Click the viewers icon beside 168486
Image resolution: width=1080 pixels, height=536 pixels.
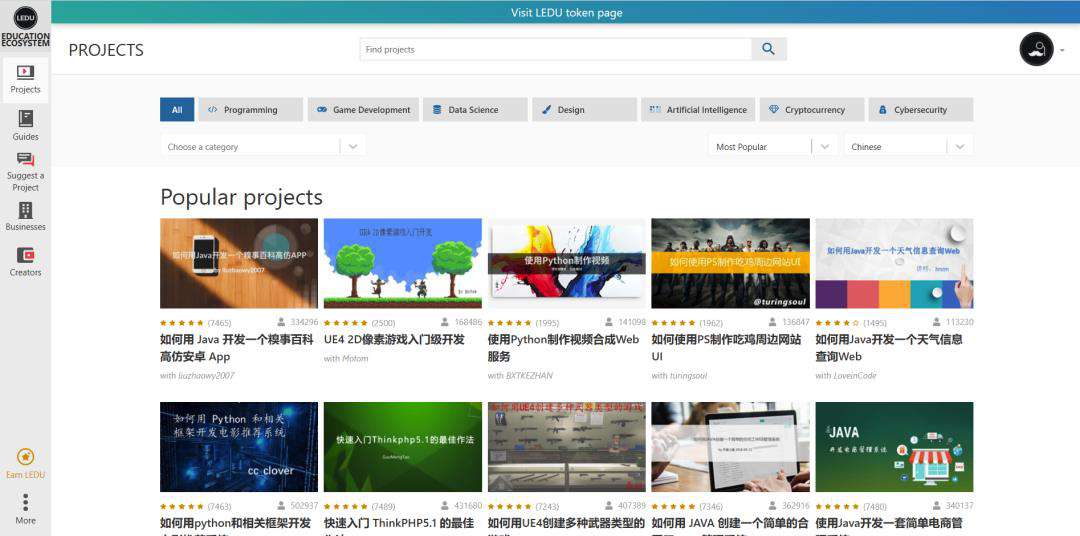[x=446, y=322]
